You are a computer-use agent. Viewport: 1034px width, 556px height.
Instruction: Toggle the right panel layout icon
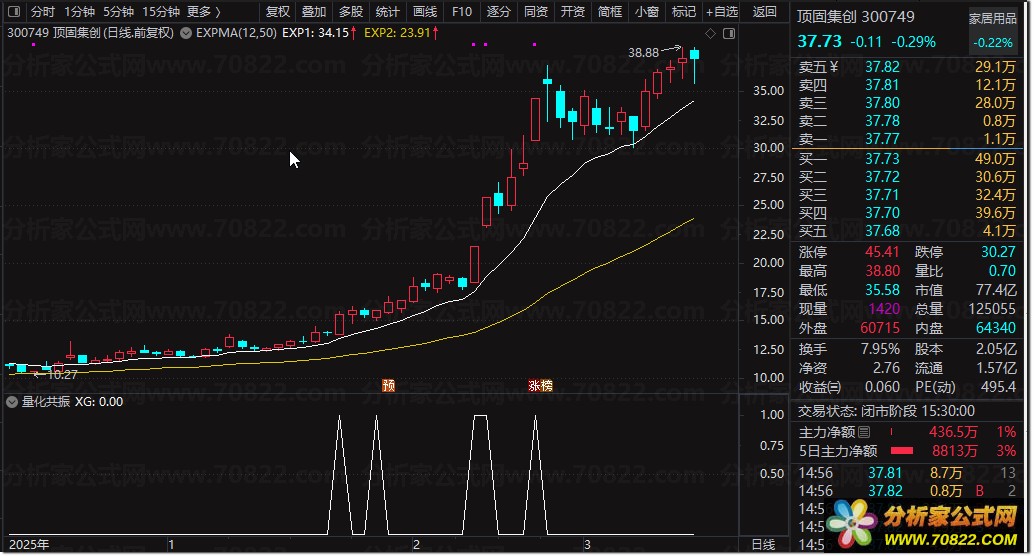(x=729, y=33)
